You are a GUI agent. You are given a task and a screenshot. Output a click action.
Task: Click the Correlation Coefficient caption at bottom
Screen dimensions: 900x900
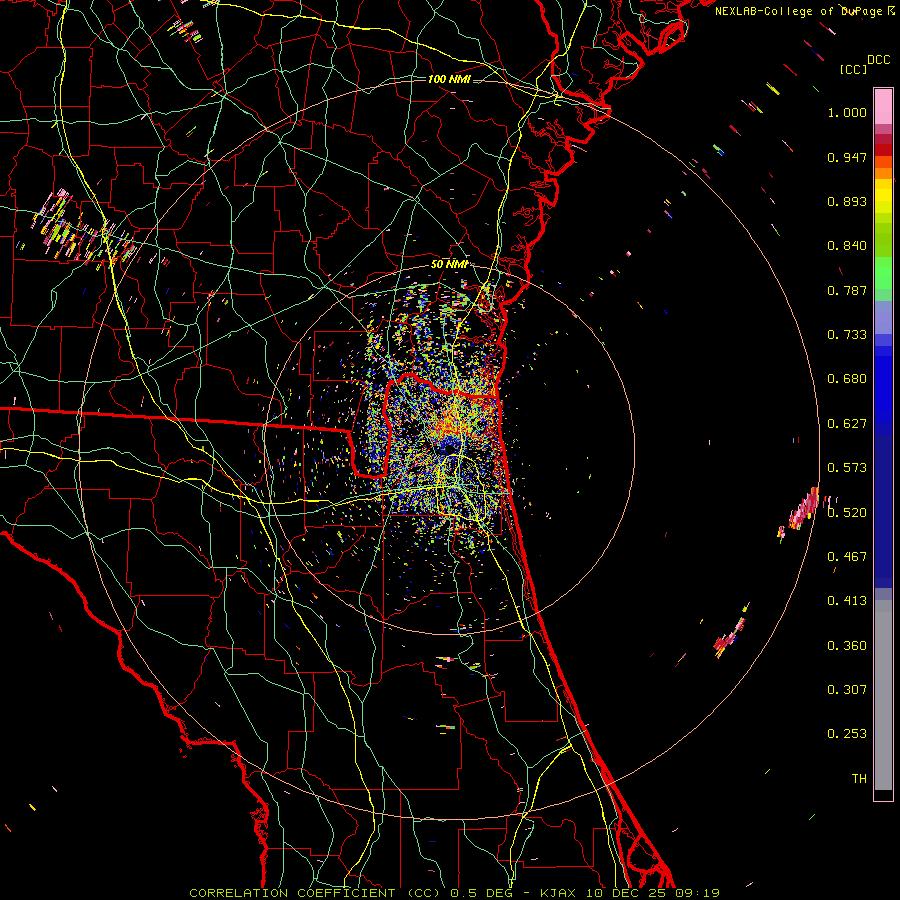(x=455, y=893)
